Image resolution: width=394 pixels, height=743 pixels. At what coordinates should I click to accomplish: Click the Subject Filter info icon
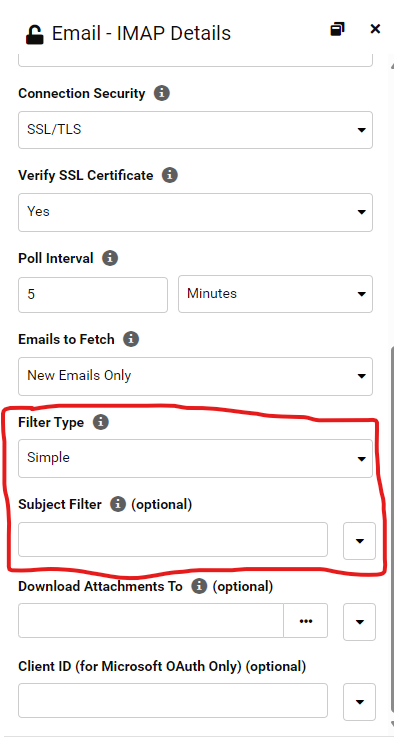point(118,504)
